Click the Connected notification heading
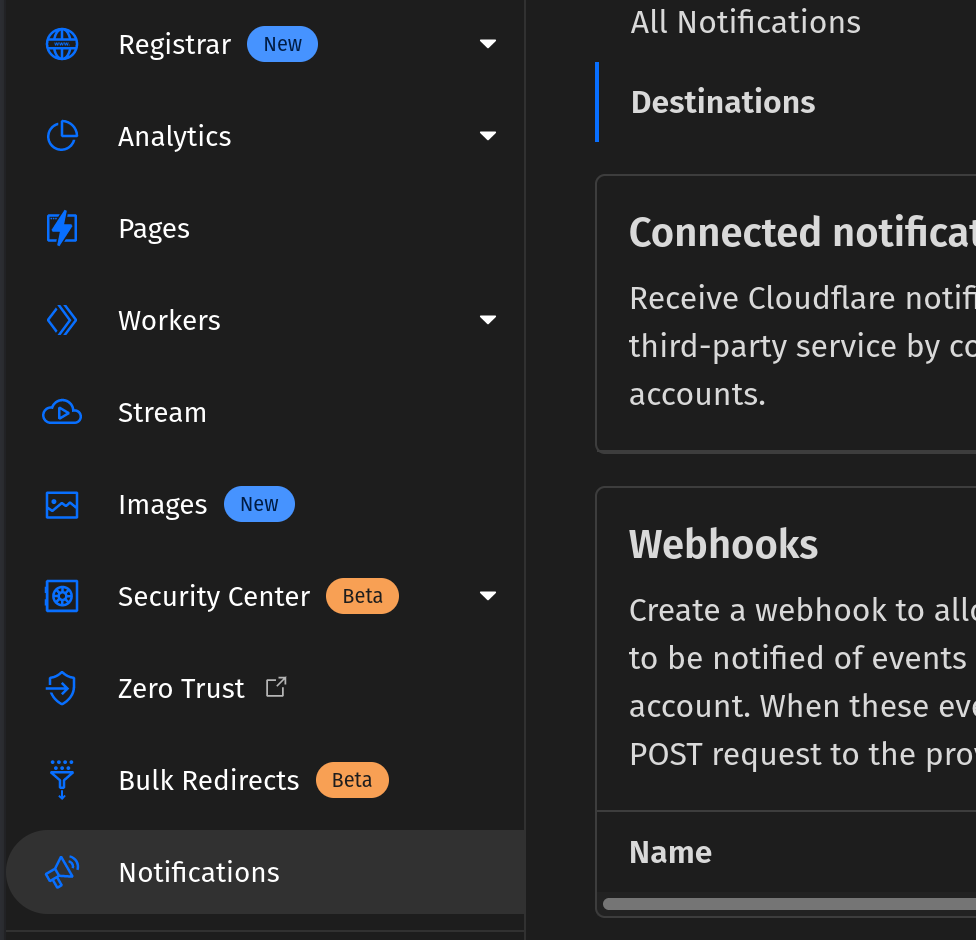This screenshot has height=940, width=976. click(x=802, y=232)
